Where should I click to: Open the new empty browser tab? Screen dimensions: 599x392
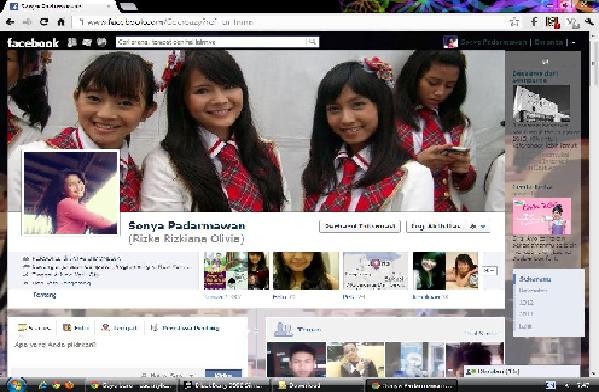[x=128, y=6]
